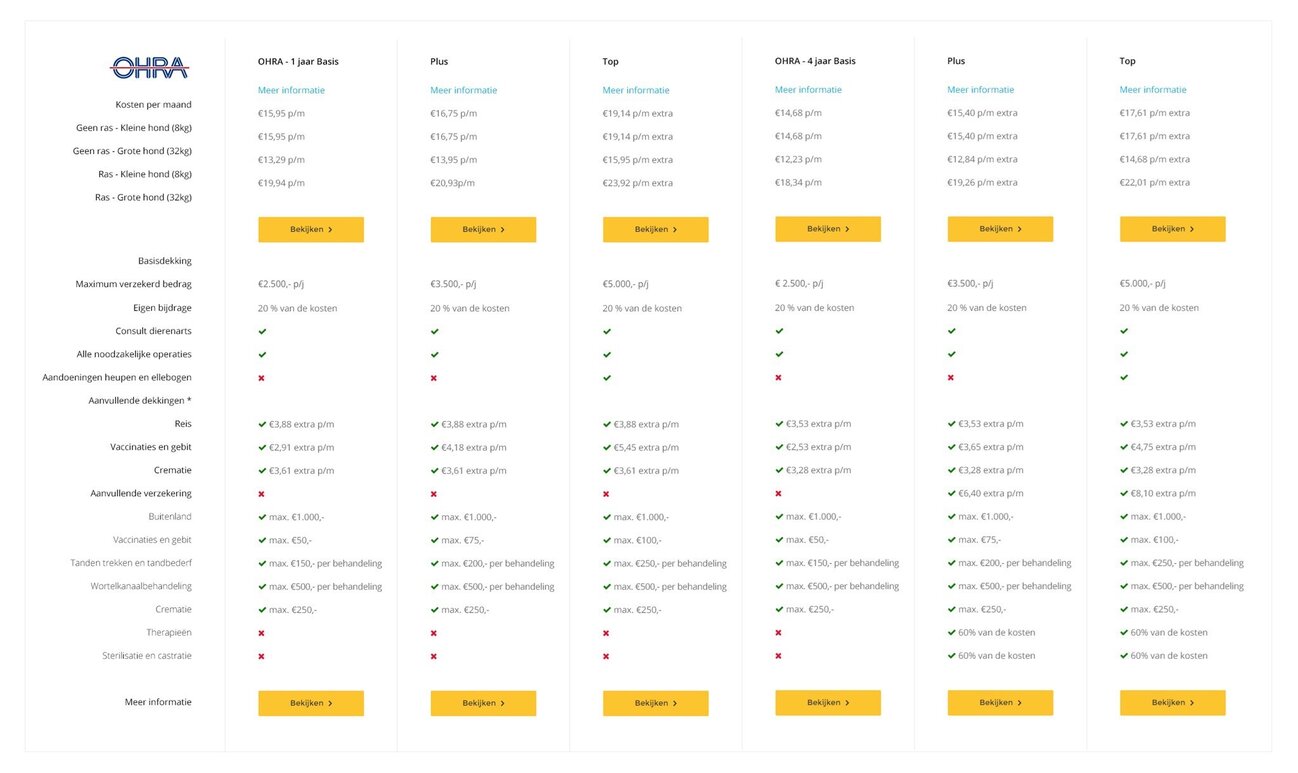Click the checkmark beside €6,40 extra p/m
1298x773 pixels.
[952, 493]
